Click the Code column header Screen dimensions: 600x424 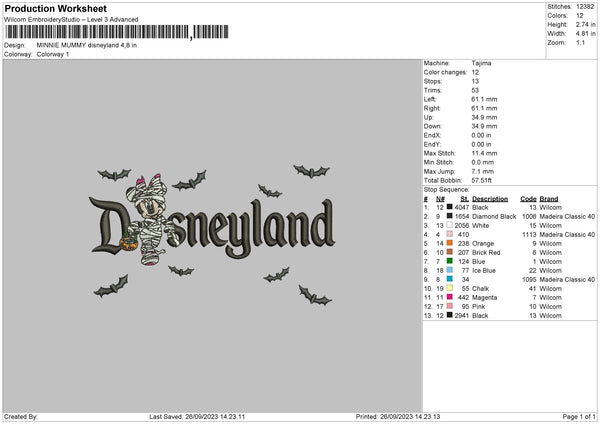click(528, 199)
